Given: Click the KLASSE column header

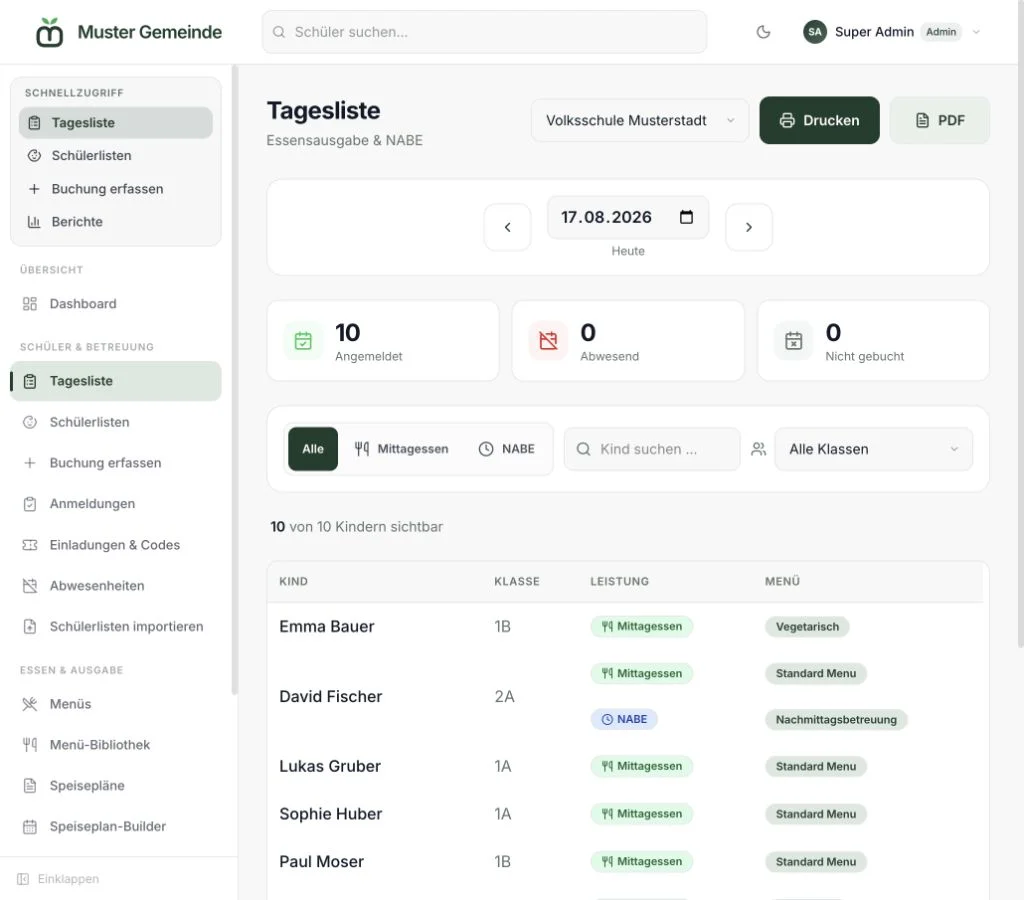Looking at the screenshot, I should [517, 581].
